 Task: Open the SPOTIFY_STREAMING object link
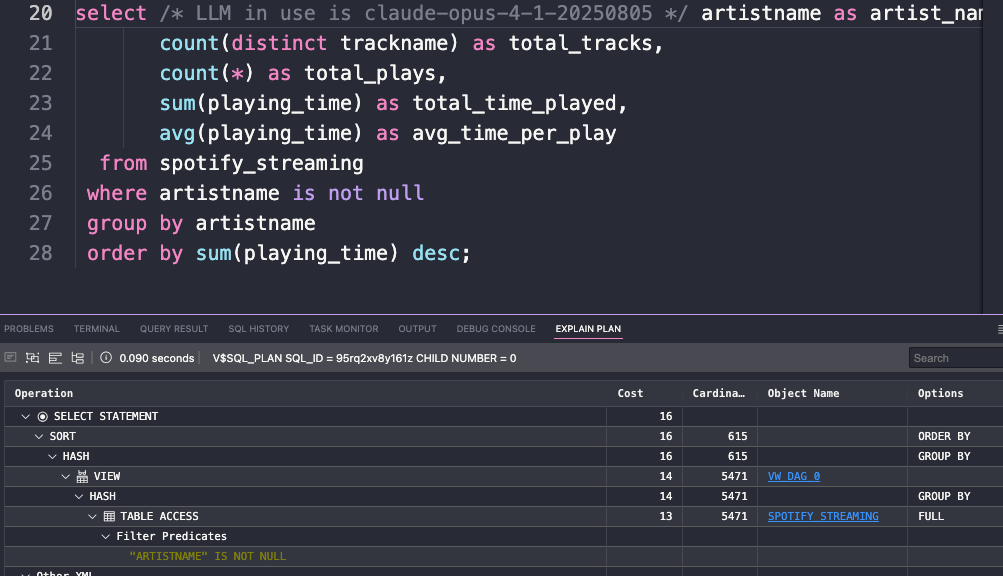[x=823, y=517]
